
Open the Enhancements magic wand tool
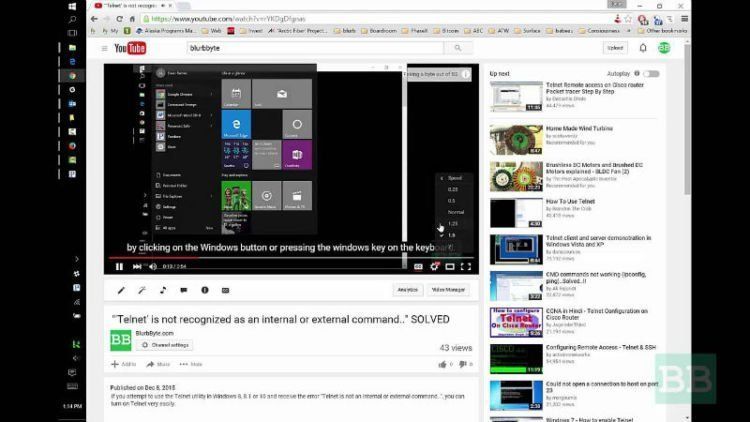point(142,290)
